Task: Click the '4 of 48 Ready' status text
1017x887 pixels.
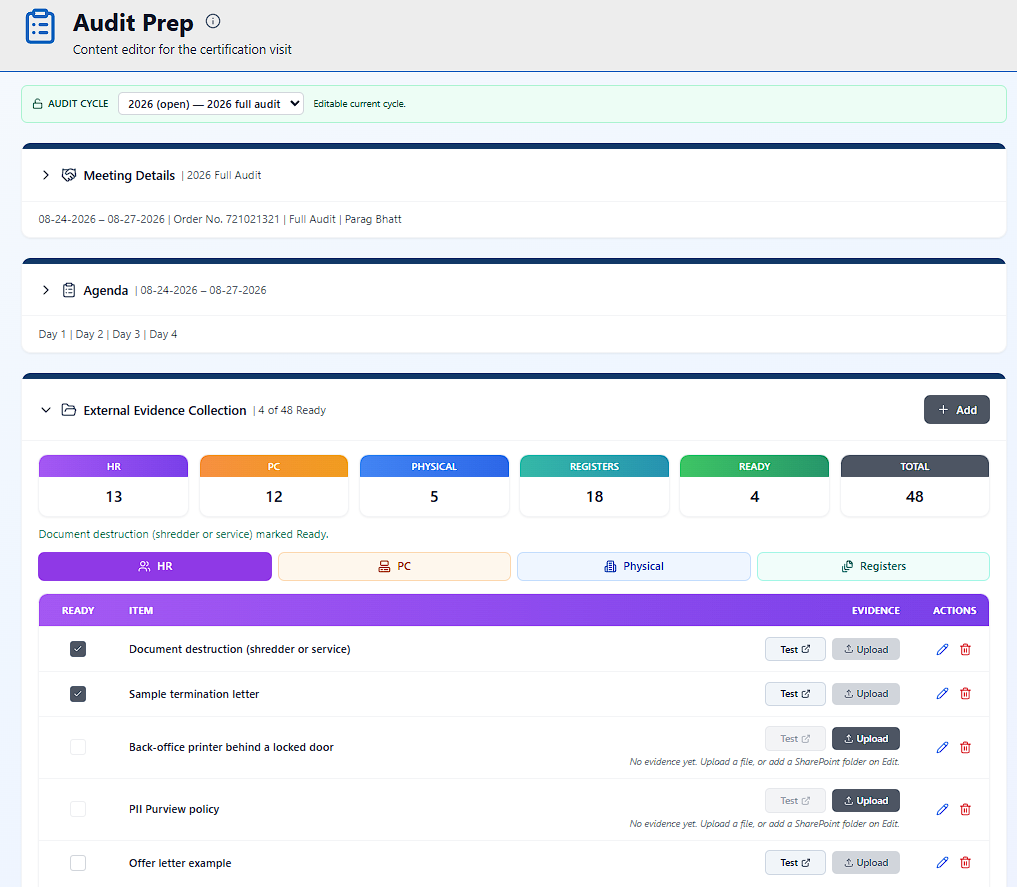Action: (x=292, y=410)
